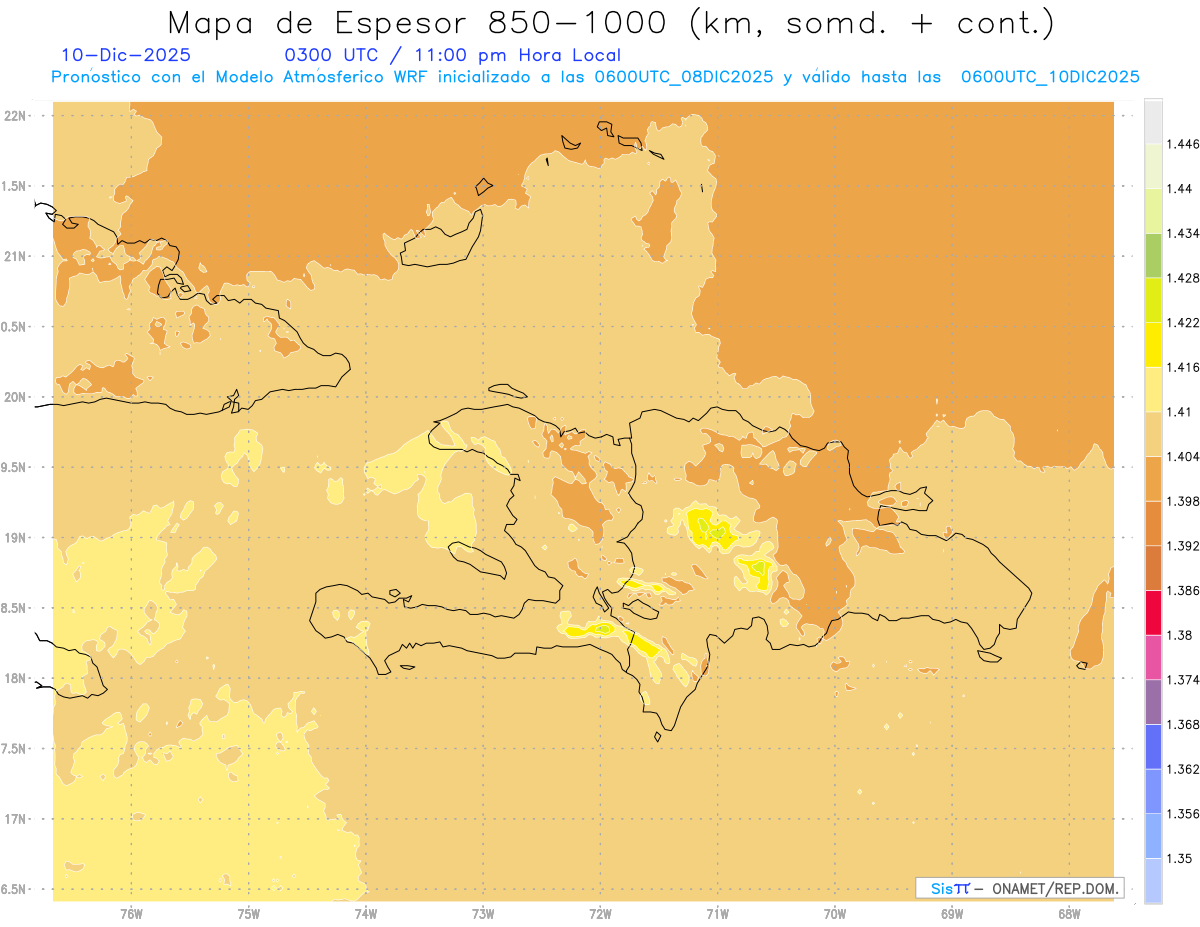Click the colorbar value label 1.38
Screen dimensions: 1200x927
point(1180,635)
